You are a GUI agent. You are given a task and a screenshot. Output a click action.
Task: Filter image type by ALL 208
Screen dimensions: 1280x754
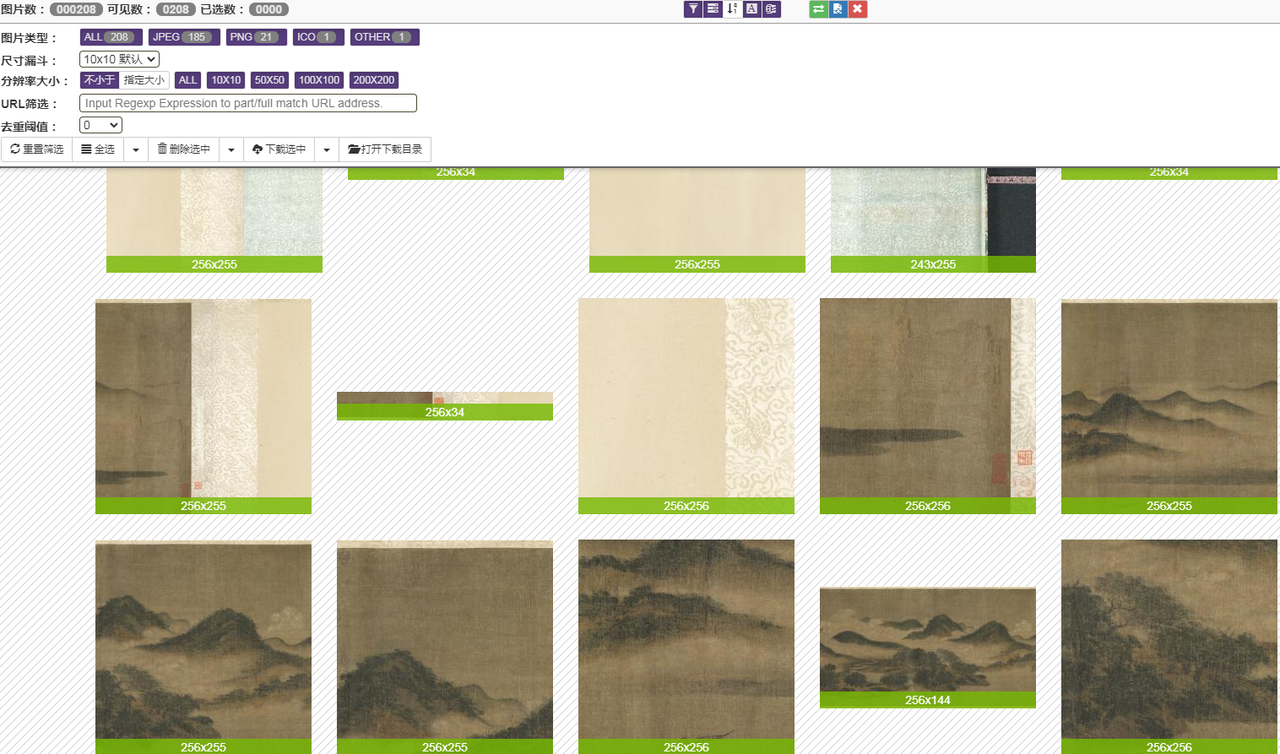click(111, 37)
